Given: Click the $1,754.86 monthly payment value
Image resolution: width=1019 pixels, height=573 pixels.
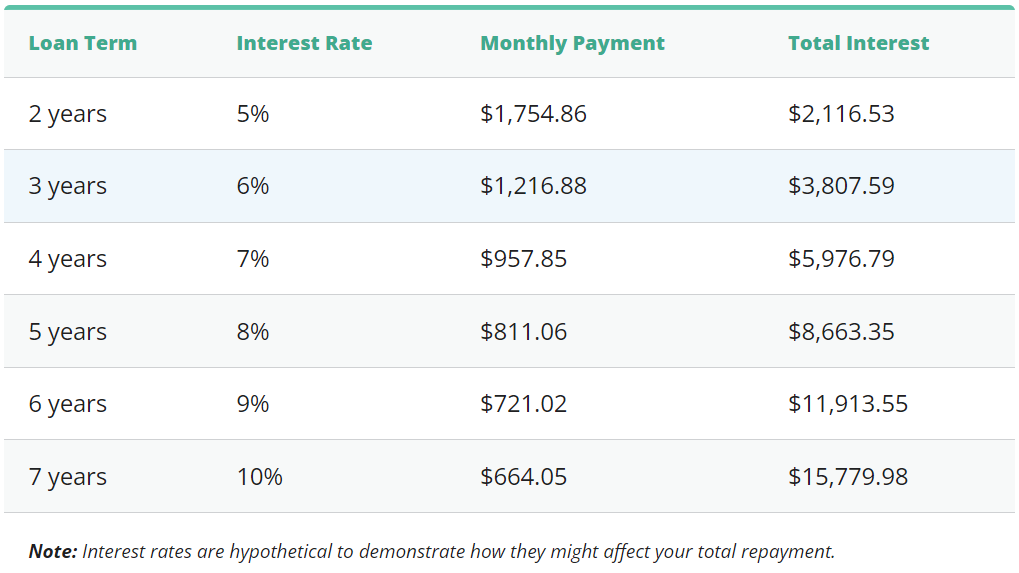Looking at the screenshot, I should (x=533, y=114).
